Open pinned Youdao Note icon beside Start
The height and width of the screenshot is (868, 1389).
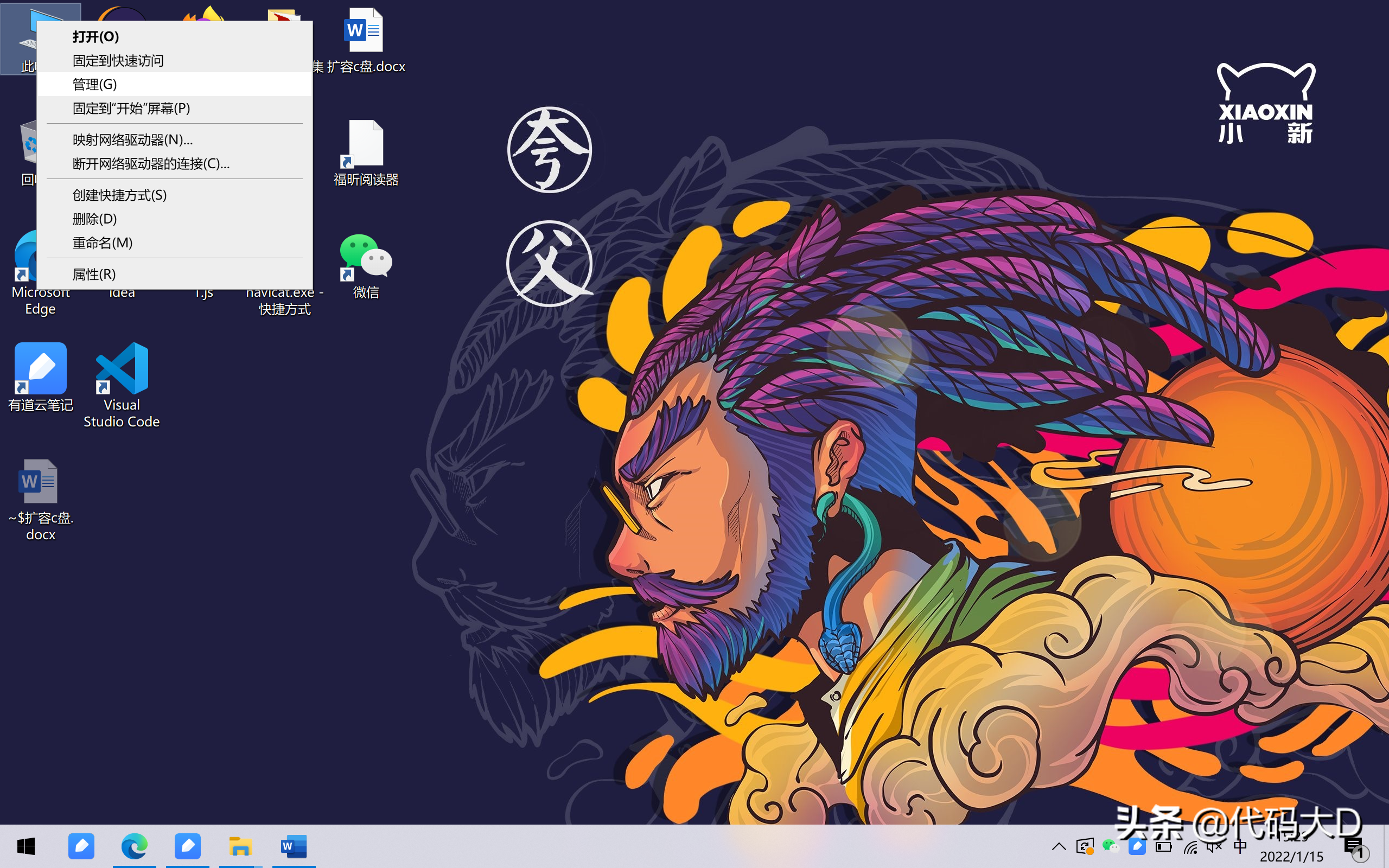point(81,846)
